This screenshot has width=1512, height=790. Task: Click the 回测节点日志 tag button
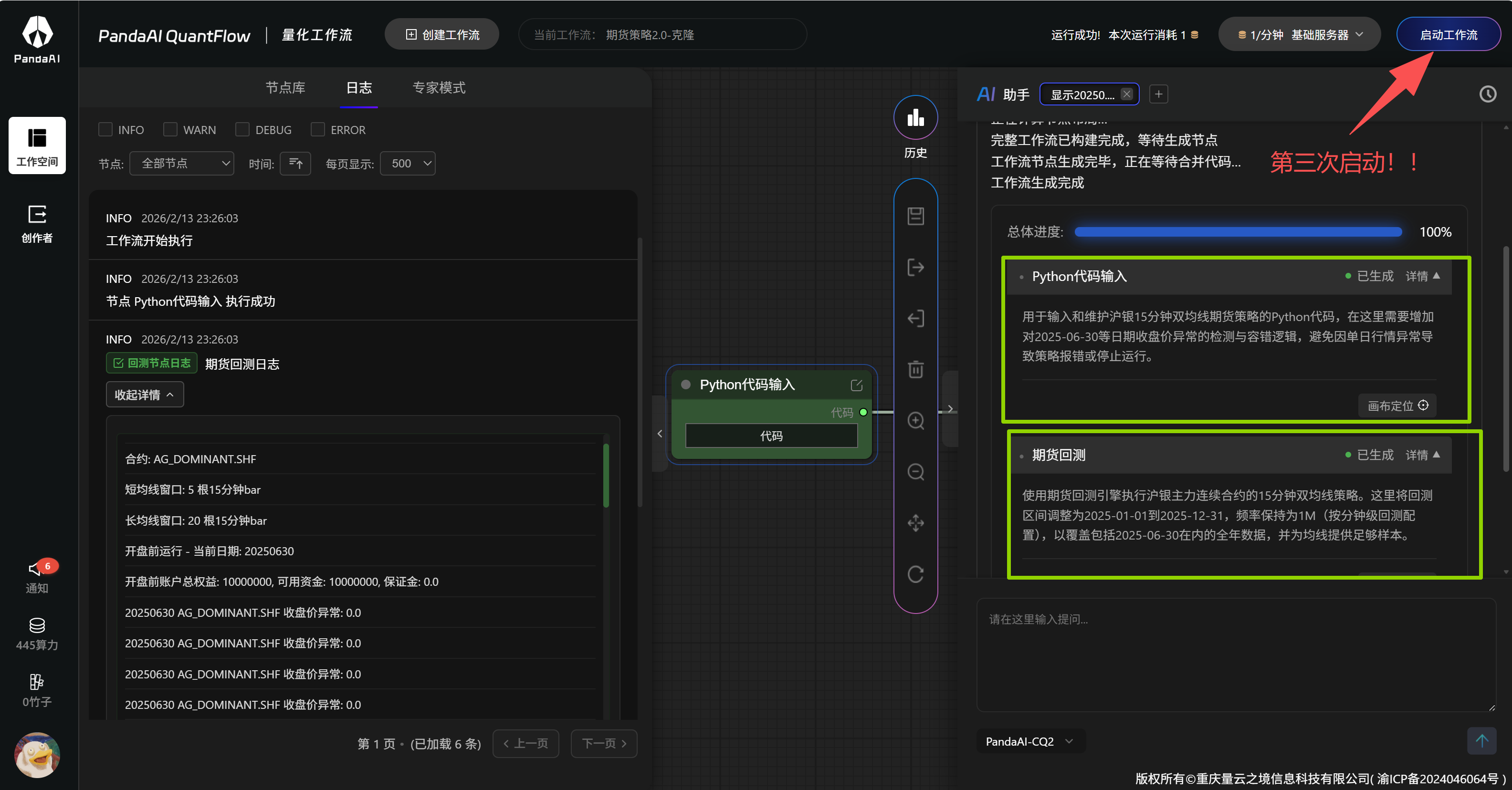point(151,363)
